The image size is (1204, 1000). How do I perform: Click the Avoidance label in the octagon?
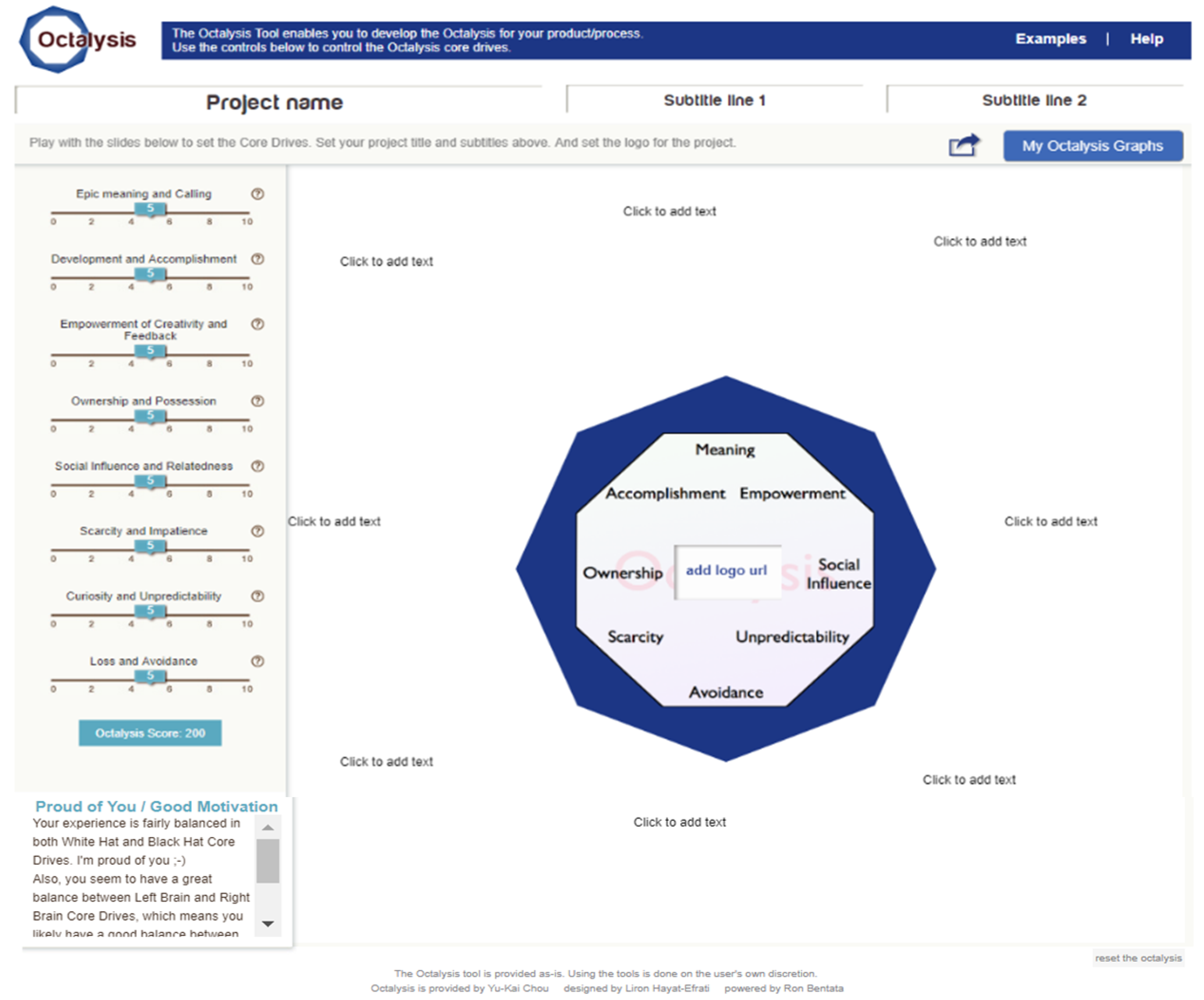tap(726, 692)
